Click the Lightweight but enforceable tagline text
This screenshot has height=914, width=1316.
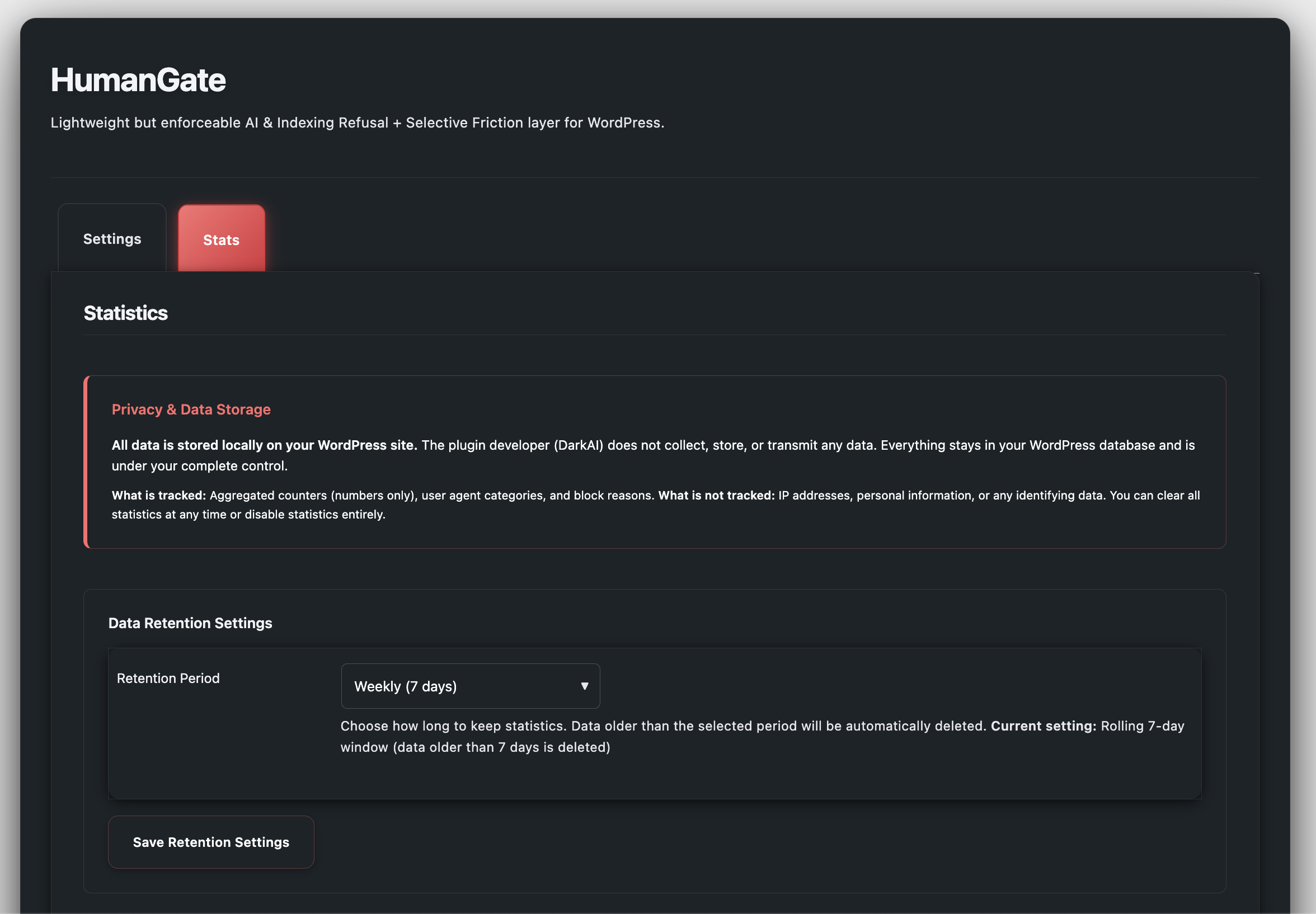(x=357, y=123)
